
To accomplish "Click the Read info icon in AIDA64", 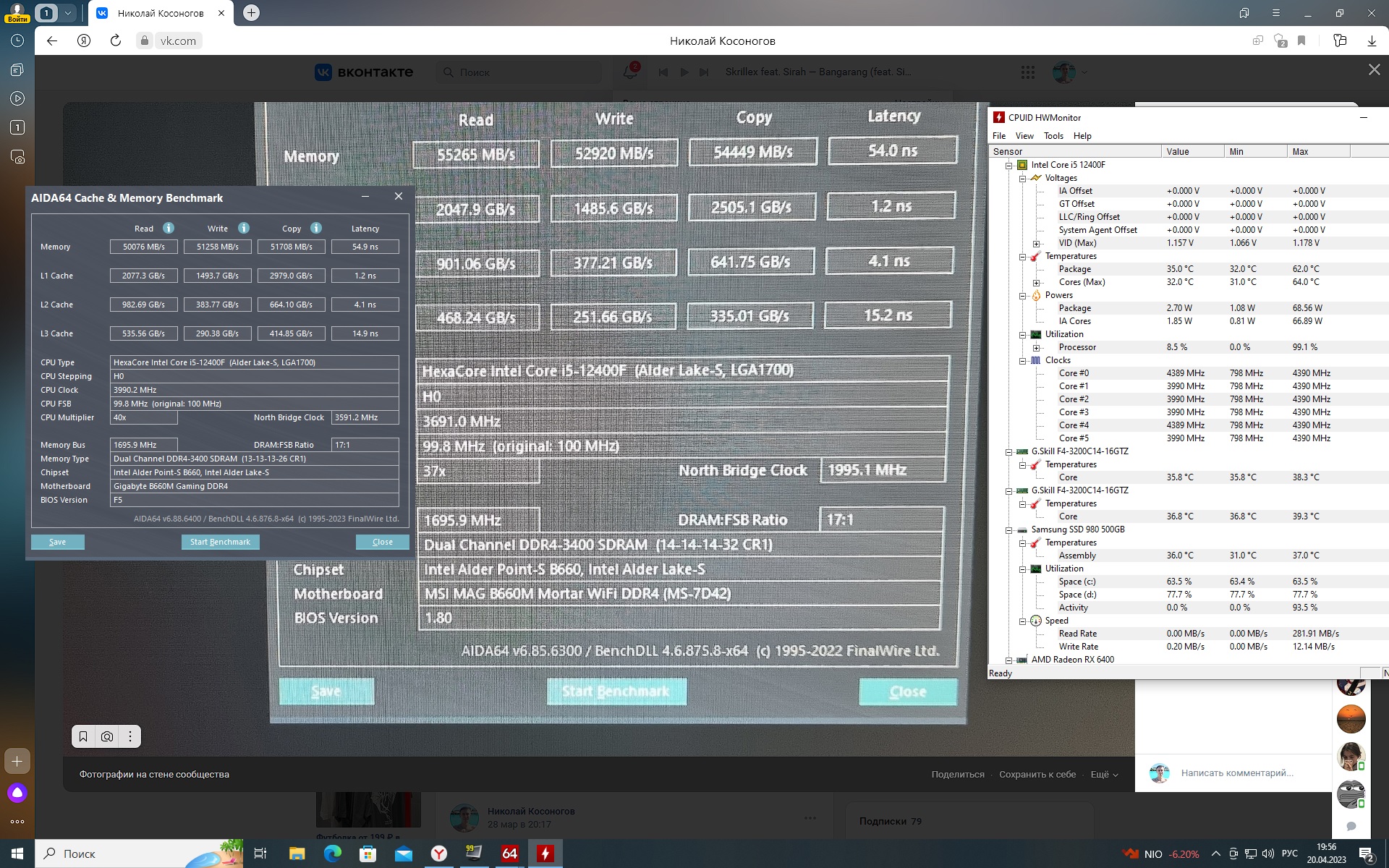I will pyautogui.click(x=169, y=228).
